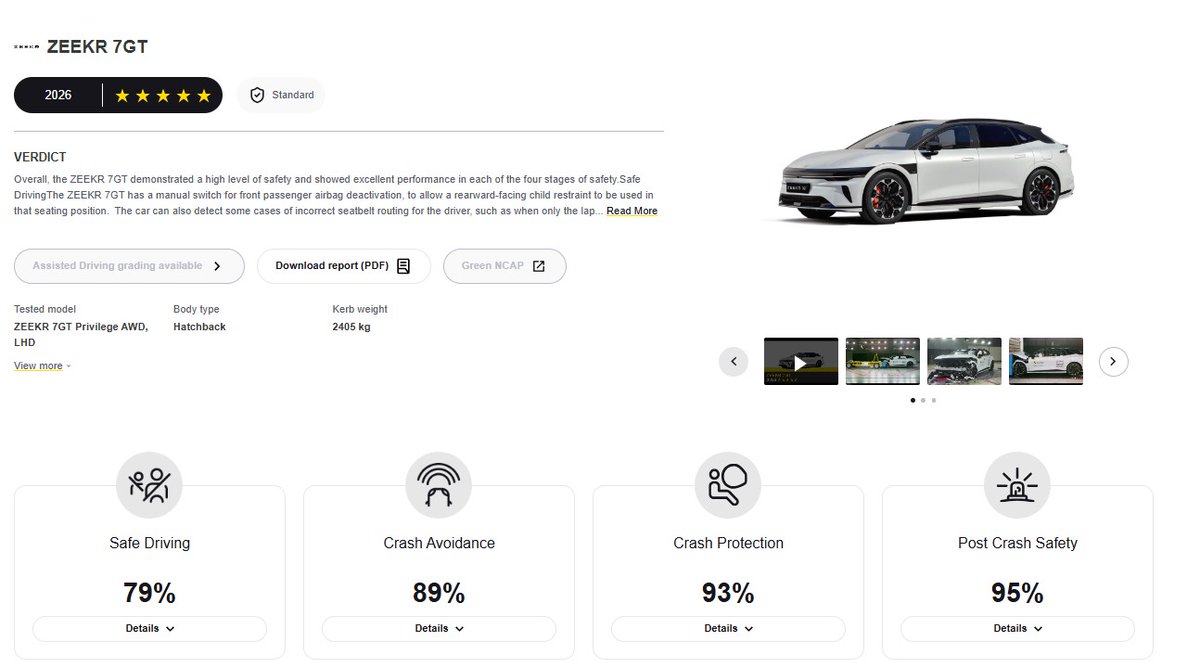Expand Crash Protection details
The height and width of the screenshot is (667, 1200).
728,629
